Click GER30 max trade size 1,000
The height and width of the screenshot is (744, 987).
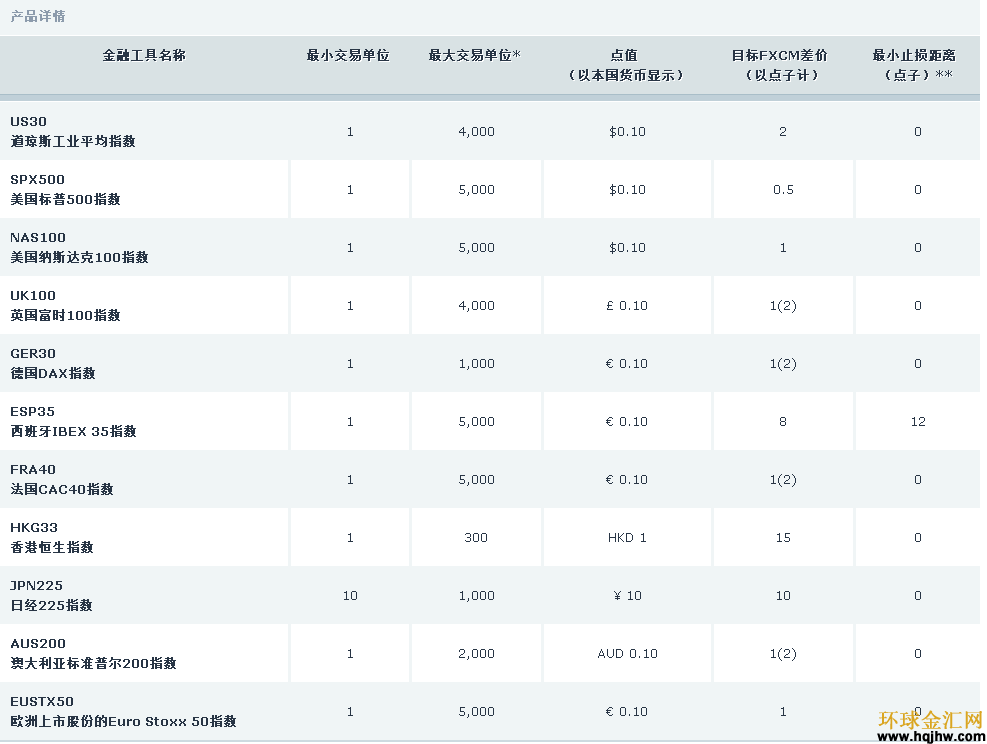tap(477, 363)
